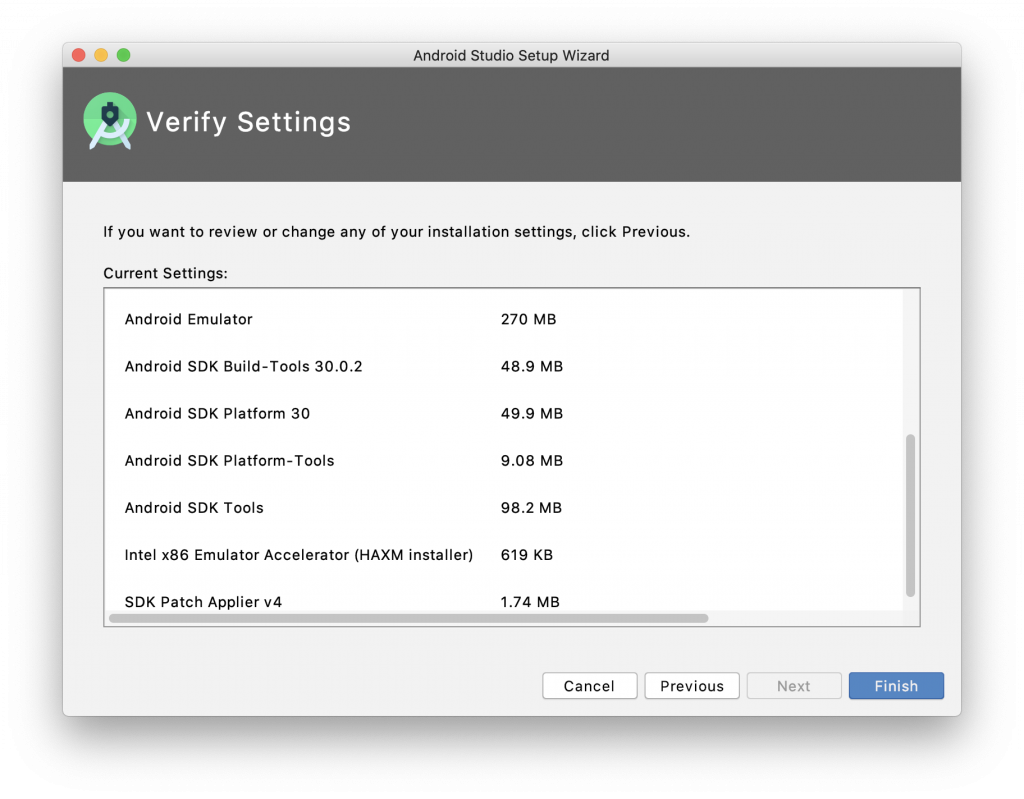Click the 48.9 MB size value
The width and height of the screenshot is (1024, 799).
[532, 366]
